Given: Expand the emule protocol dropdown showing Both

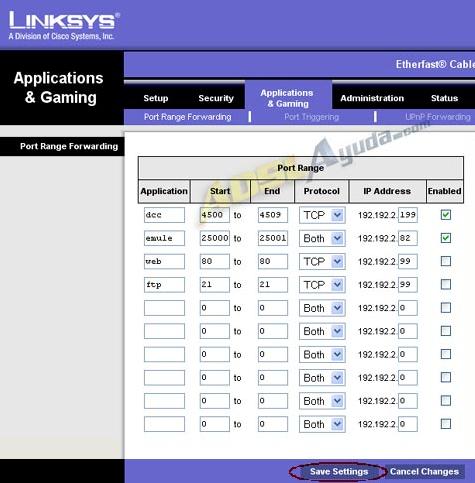Looking at the screenshot, I should [x=322, y=238].
